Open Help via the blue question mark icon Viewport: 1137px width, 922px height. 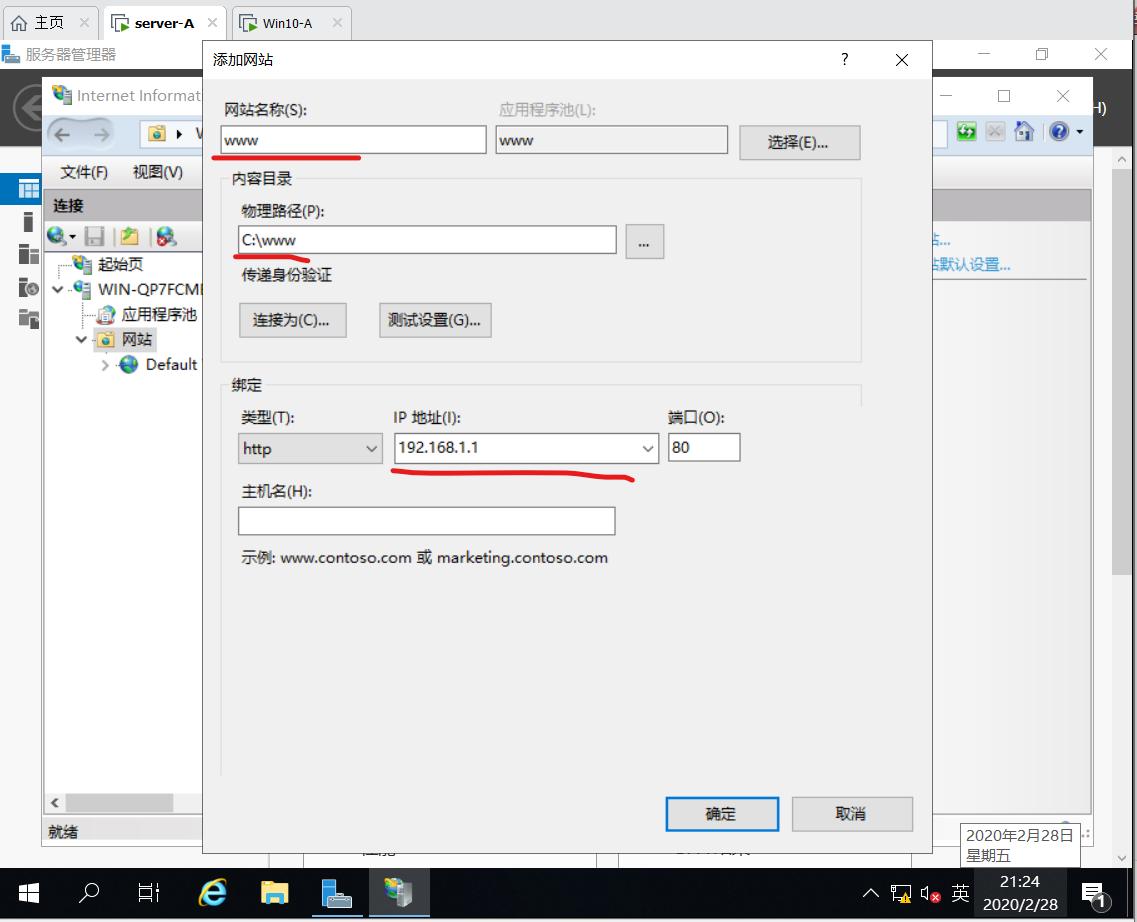(1058, 131)
